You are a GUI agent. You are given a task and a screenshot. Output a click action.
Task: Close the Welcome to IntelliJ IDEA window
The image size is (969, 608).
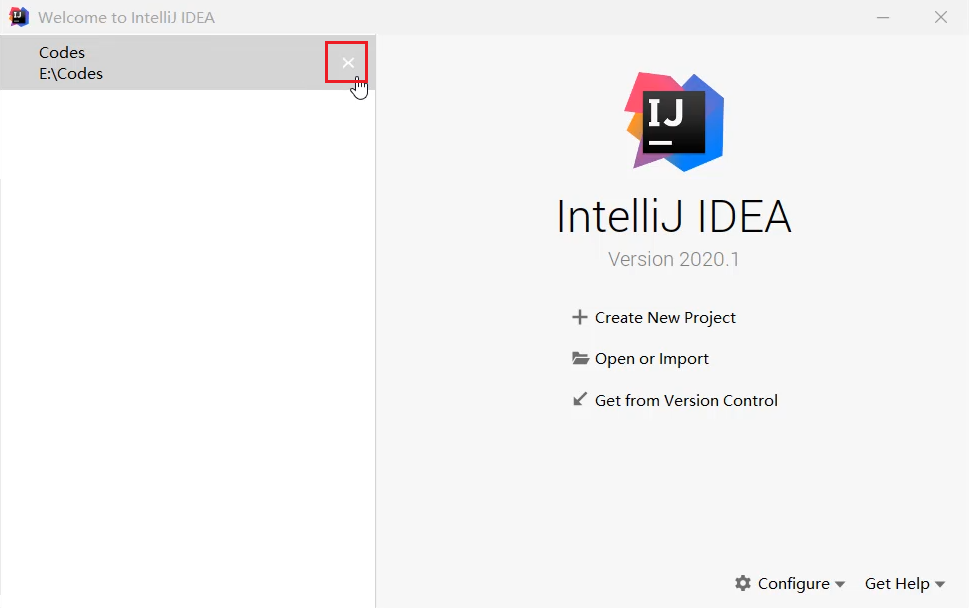940,17
